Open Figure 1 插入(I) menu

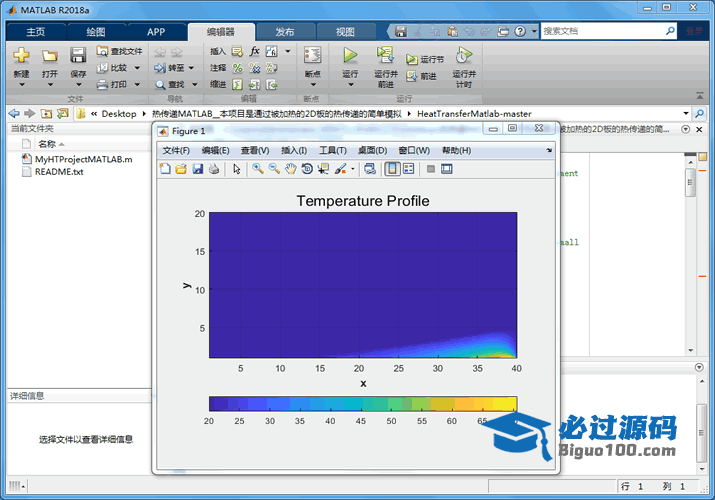[294, 150]
